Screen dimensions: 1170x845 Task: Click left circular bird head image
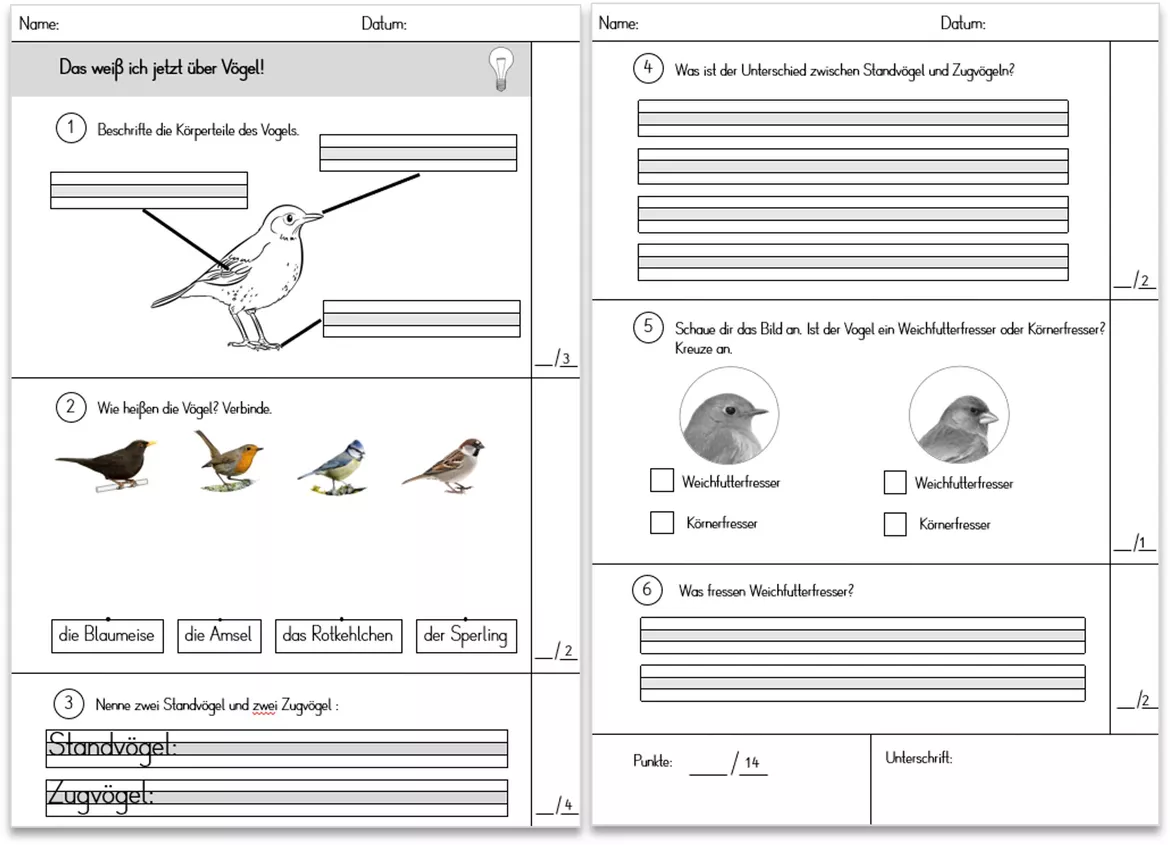coord(729,417)
